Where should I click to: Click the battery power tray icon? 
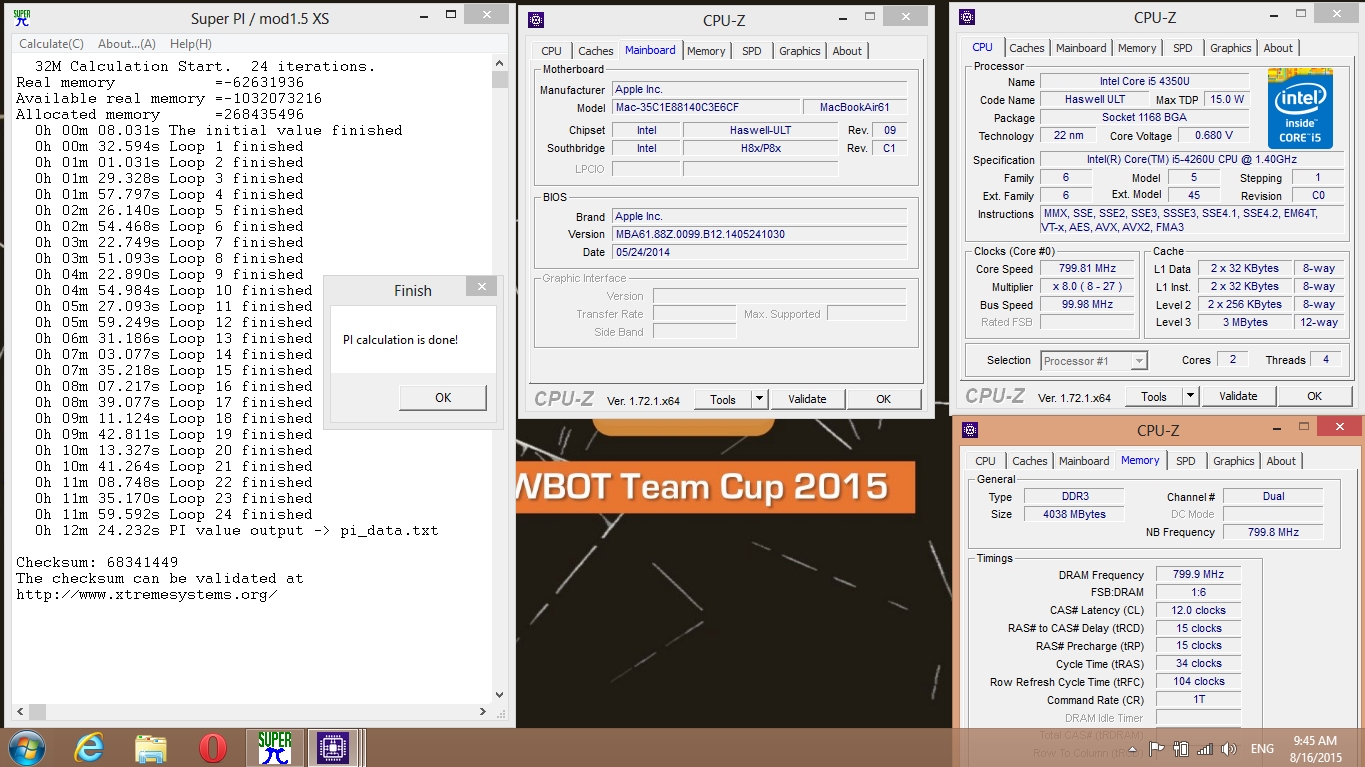point(1181,748)
